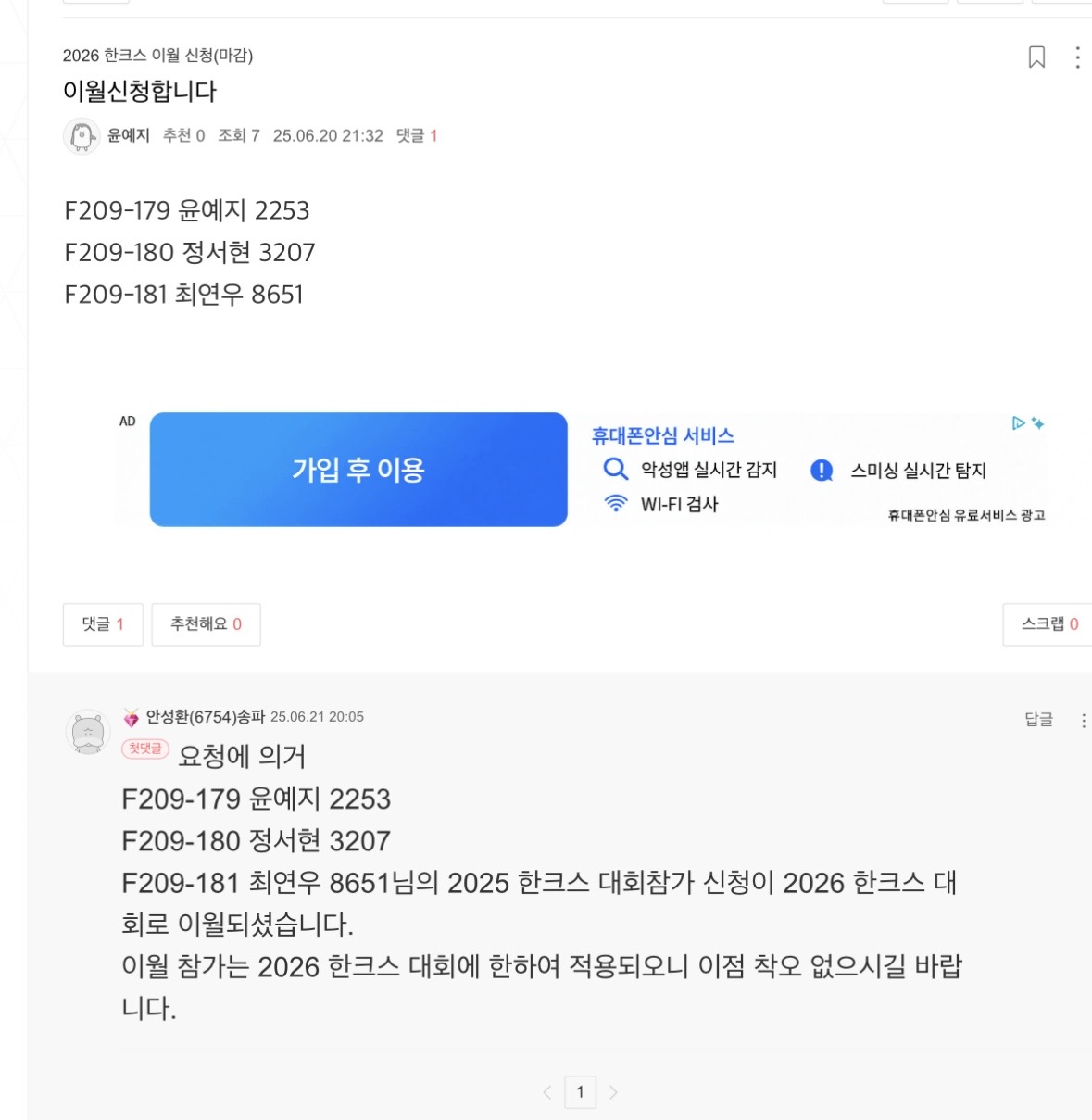Viewport: 1092px width, 1120px height.
Task: Bookmark this post with the bookmark icon
Action: point(1036,57)
